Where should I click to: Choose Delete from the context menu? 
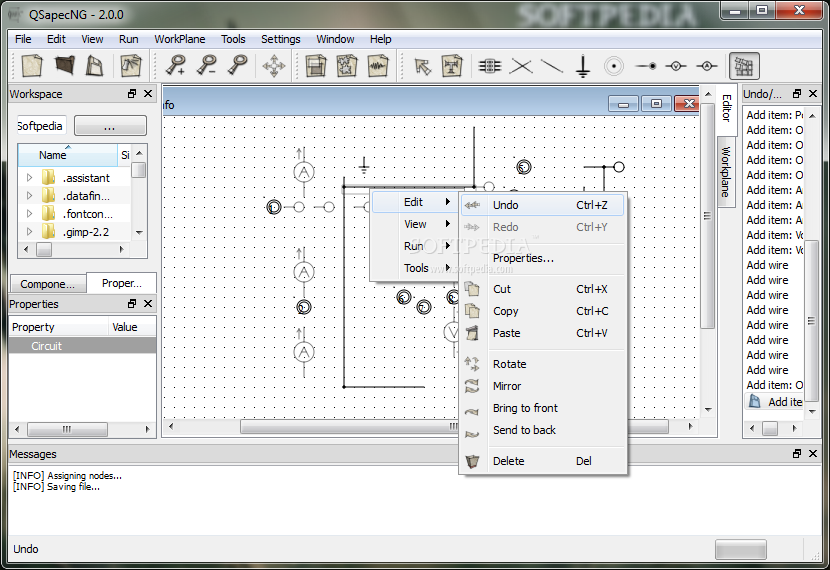tap(543, 461)
